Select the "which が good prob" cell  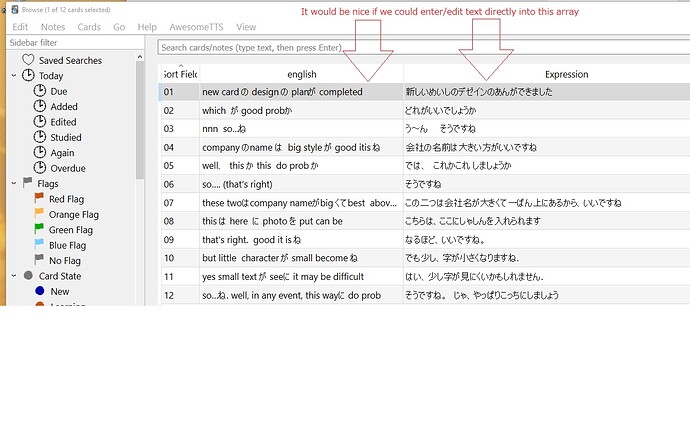pos(301,110)
